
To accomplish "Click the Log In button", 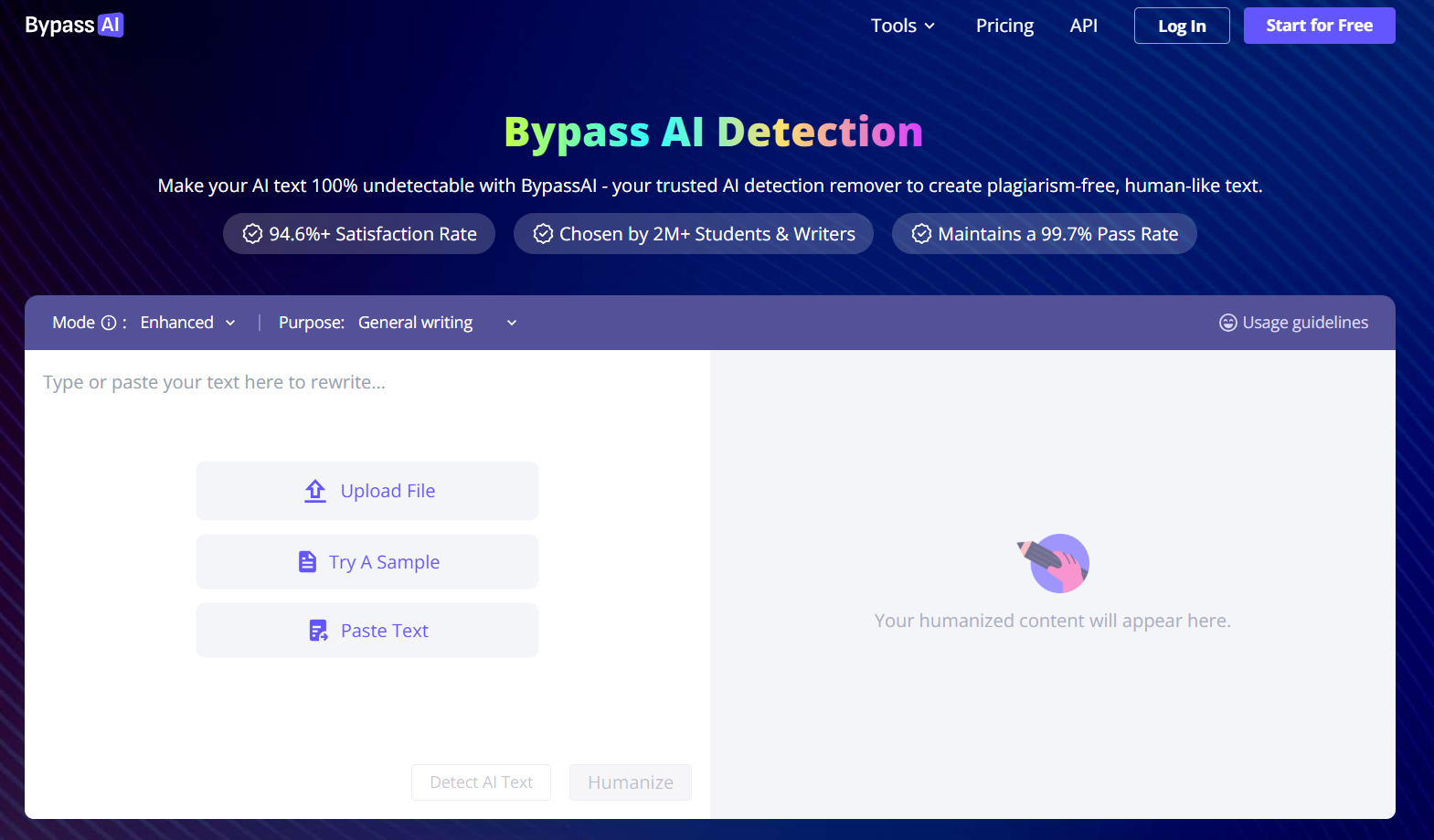I will point(1182,26).
